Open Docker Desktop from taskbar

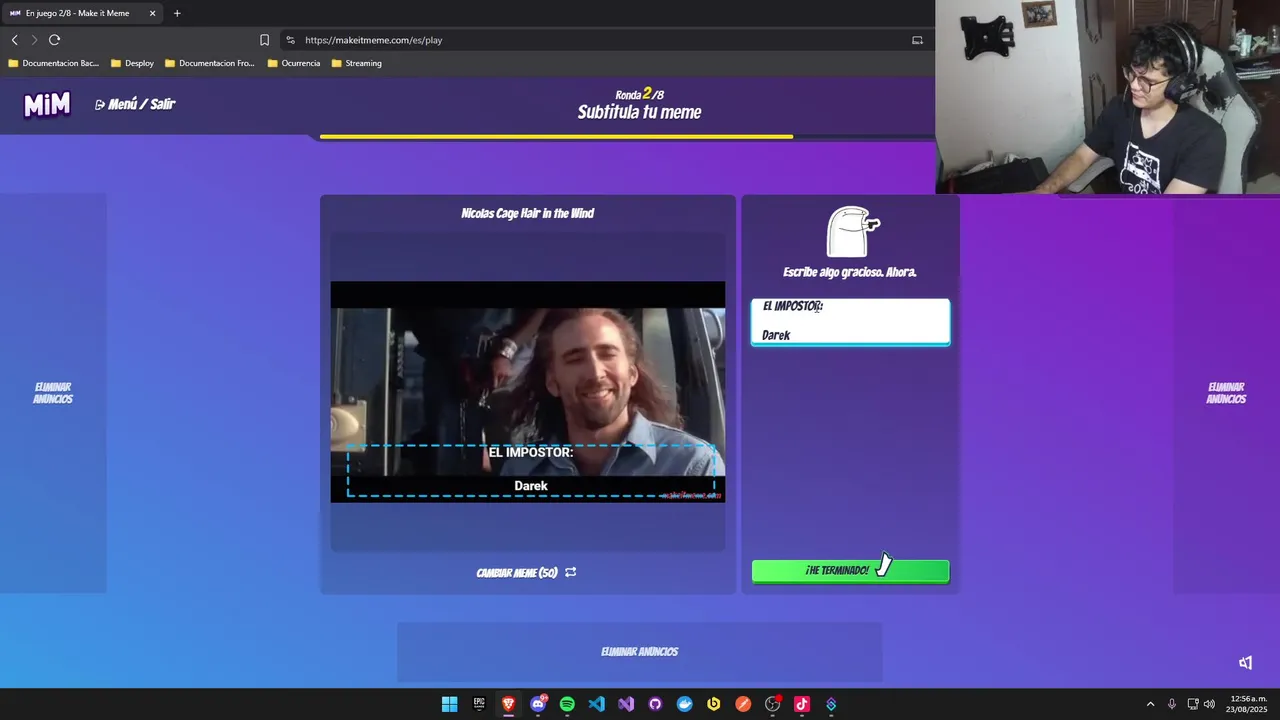click(684, 704)
